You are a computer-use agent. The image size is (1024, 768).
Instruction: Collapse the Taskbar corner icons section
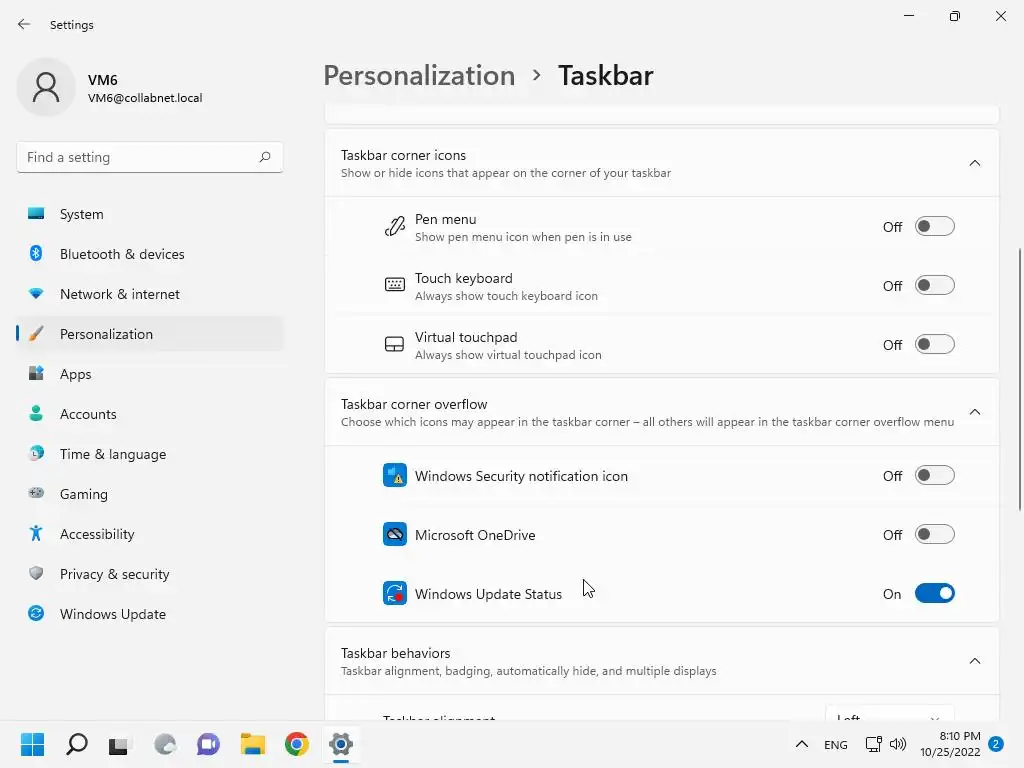974,163
